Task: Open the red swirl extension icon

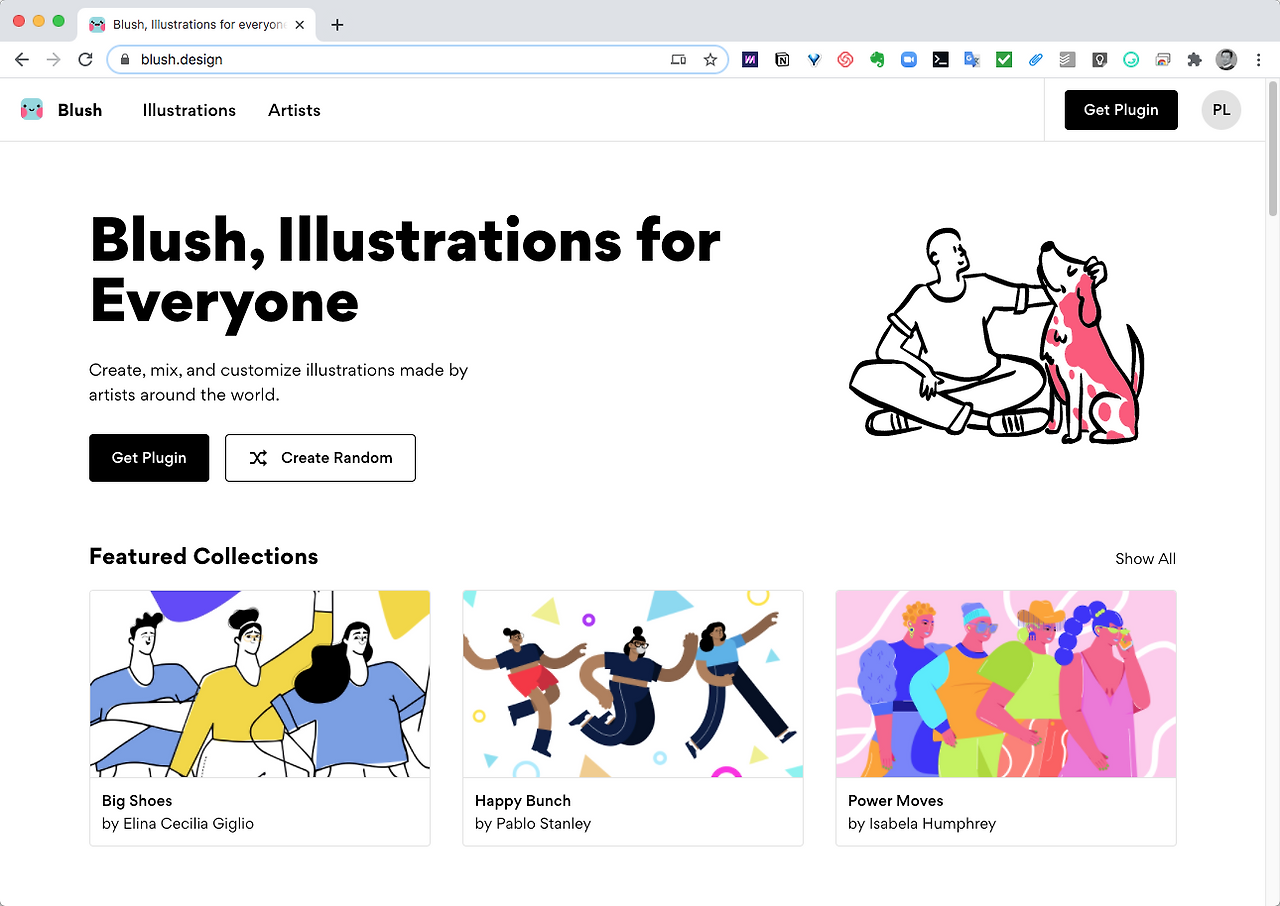Action: 845,60
